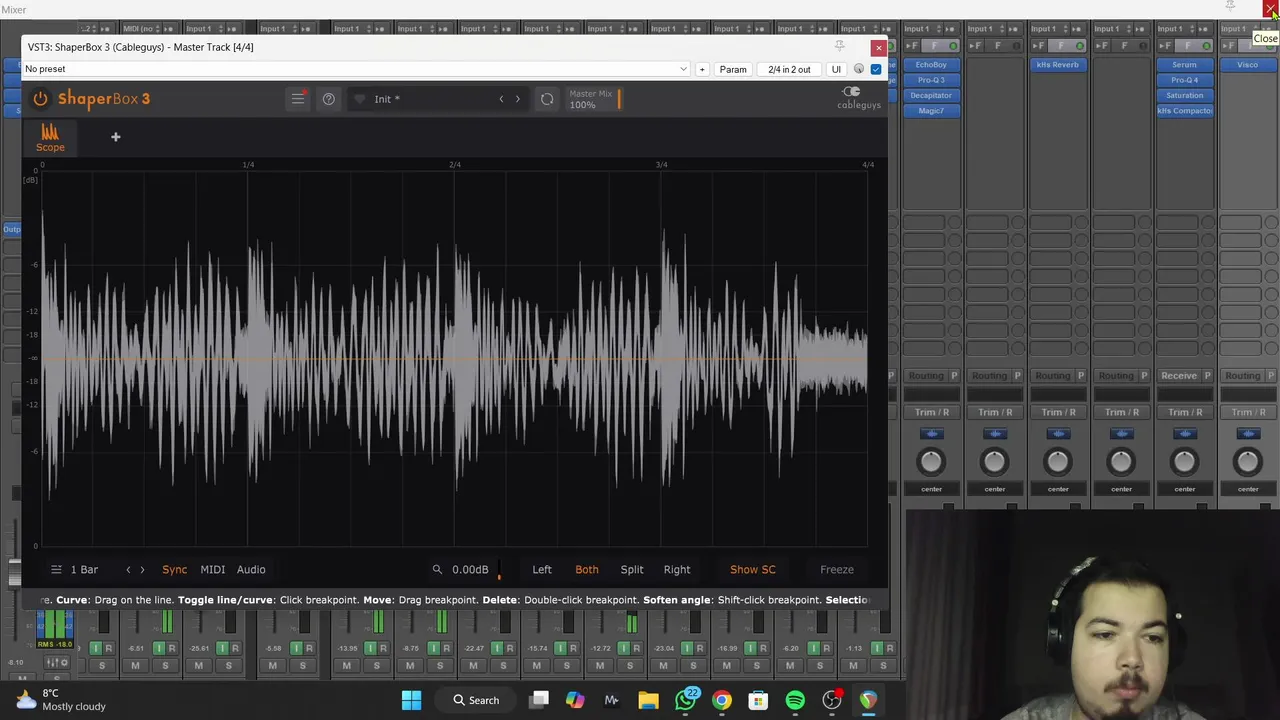The width and height of the screenshot is (1280, 720).
Task: Toggle ShaperBox 3 power button
Action: (x=40, y=99)
